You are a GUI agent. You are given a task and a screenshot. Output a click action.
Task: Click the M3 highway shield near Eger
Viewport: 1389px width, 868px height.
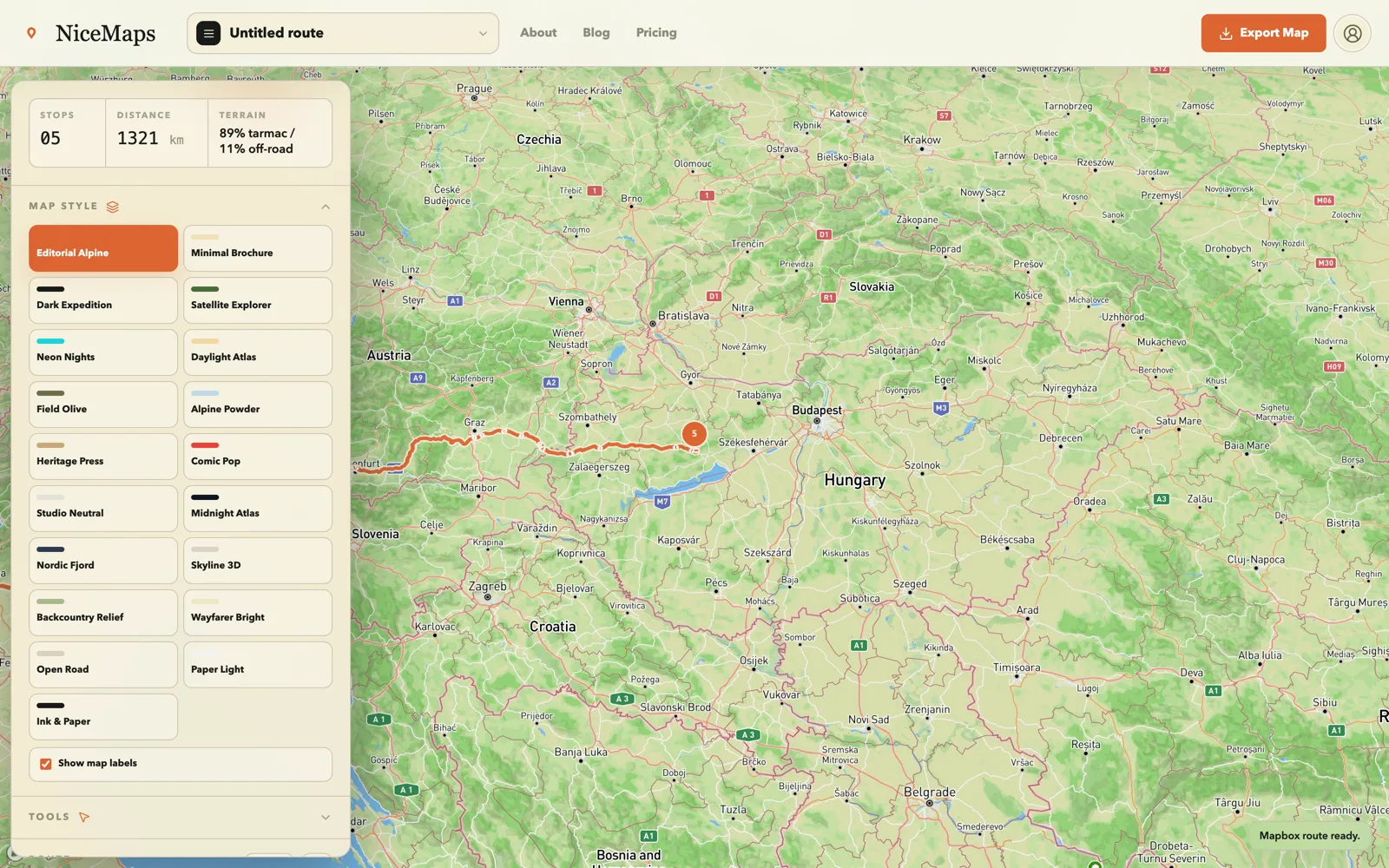pyautogui.click(x=941, y=408)
